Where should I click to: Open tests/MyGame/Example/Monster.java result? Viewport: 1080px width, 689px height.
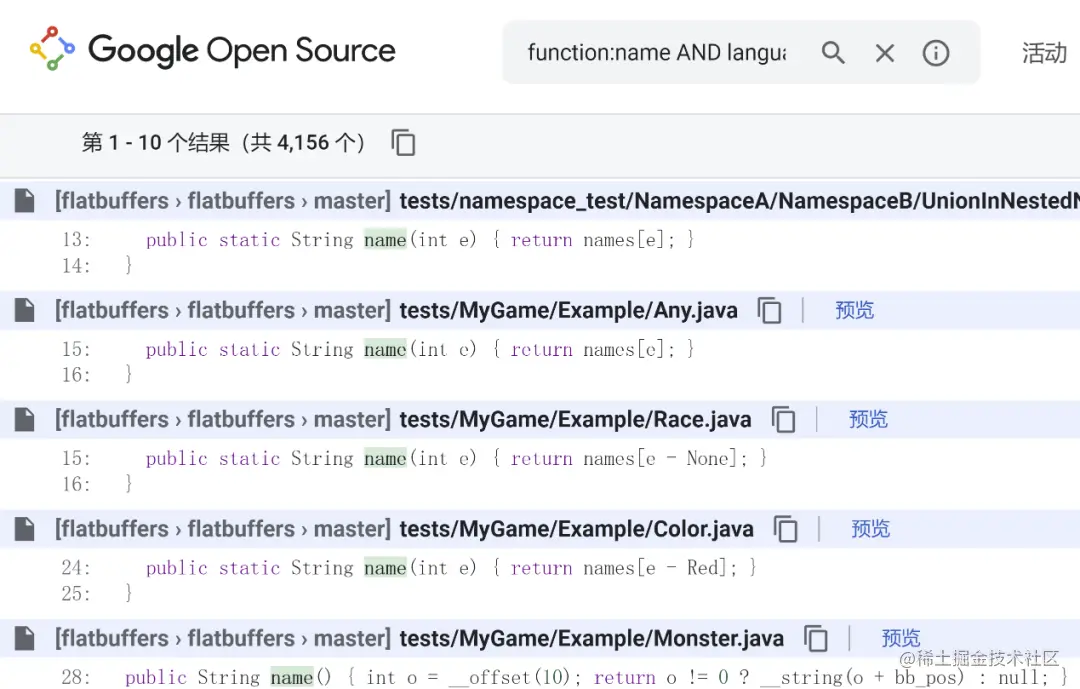click(591, 638)
